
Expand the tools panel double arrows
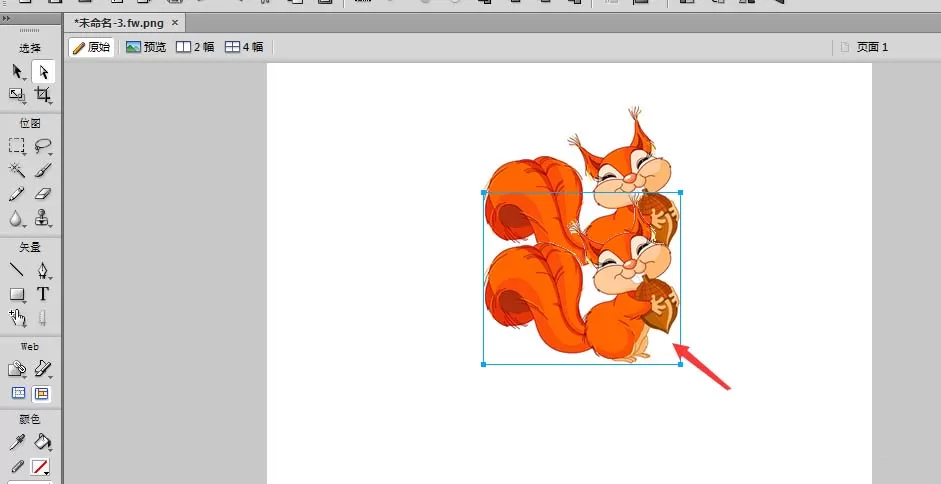tap(7, 19)
